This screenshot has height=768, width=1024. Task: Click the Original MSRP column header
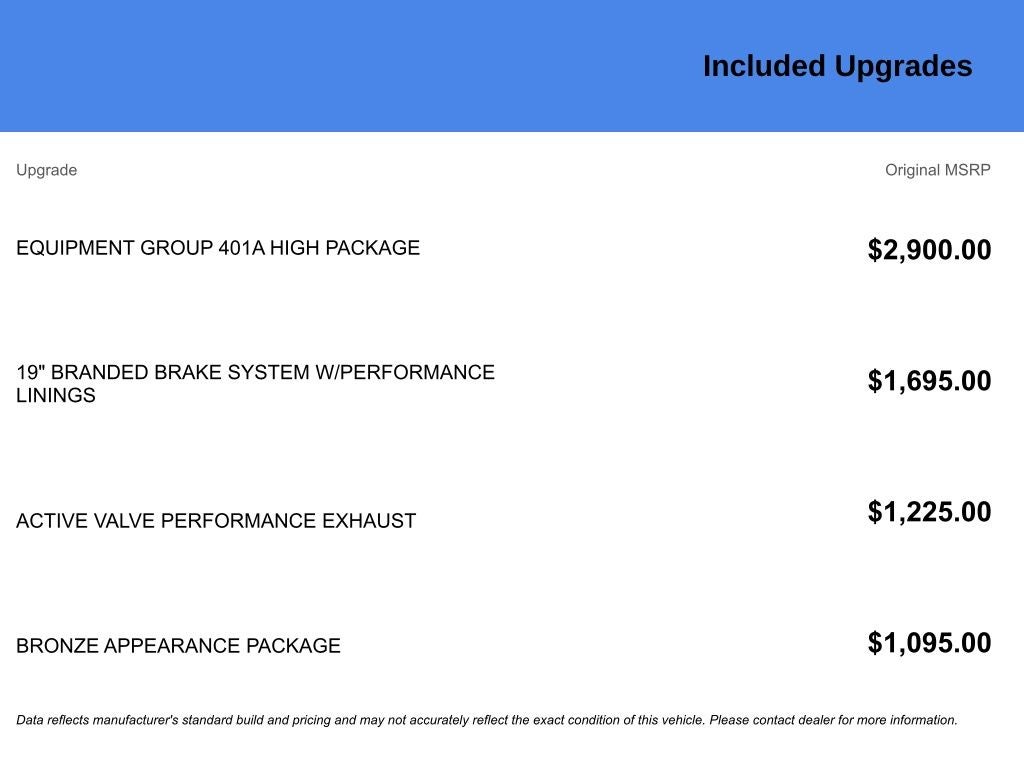(938, 170)
